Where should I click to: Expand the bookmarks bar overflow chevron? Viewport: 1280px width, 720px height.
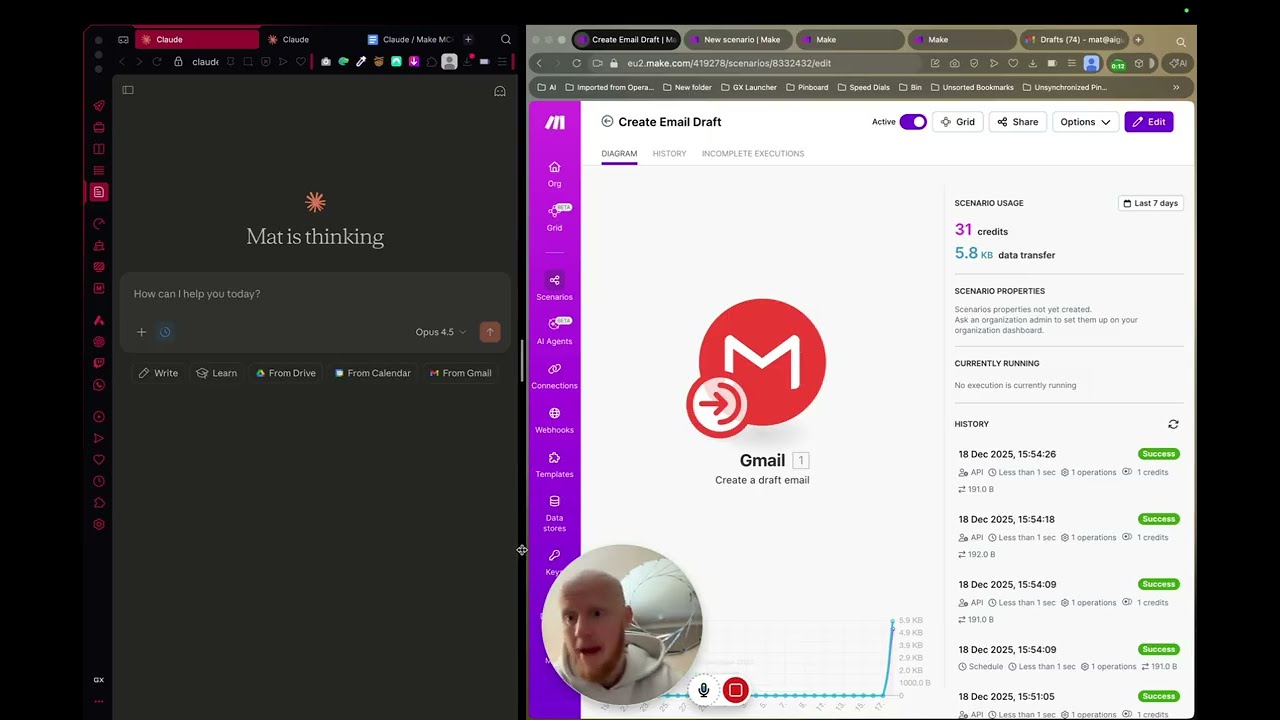pyautogui.click(x=1176, y=87)
